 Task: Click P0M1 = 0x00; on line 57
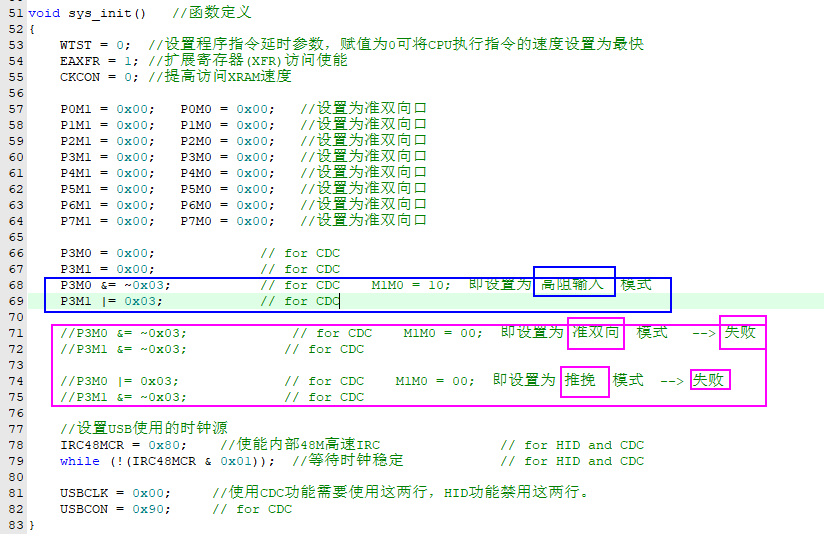(x=107, y=109)
